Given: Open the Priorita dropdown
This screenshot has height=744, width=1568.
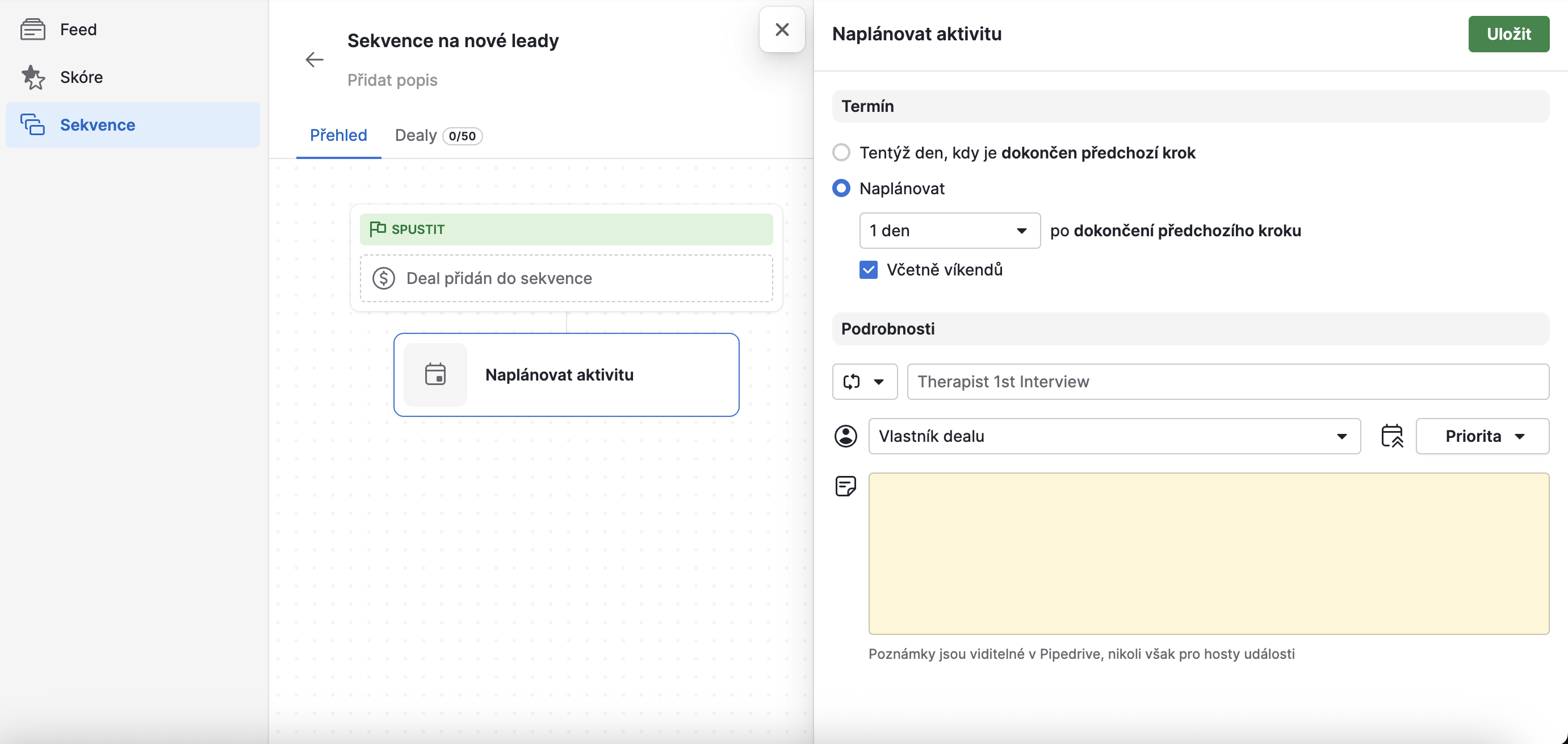Looking at the screenshot, I should point(1482,436).
